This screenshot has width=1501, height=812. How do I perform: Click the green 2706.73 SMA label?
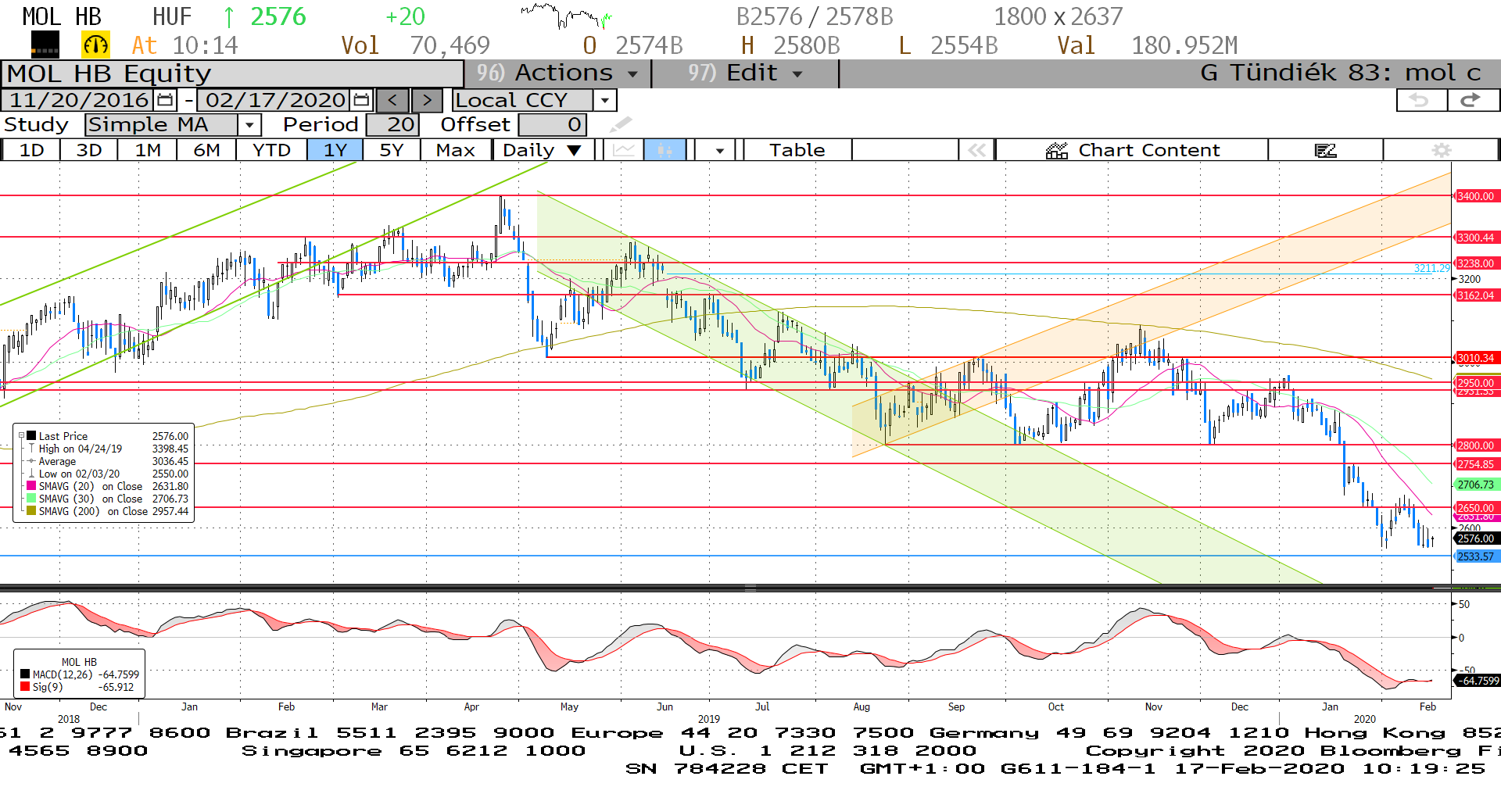pyautogui.click(x=1475, y=485)
